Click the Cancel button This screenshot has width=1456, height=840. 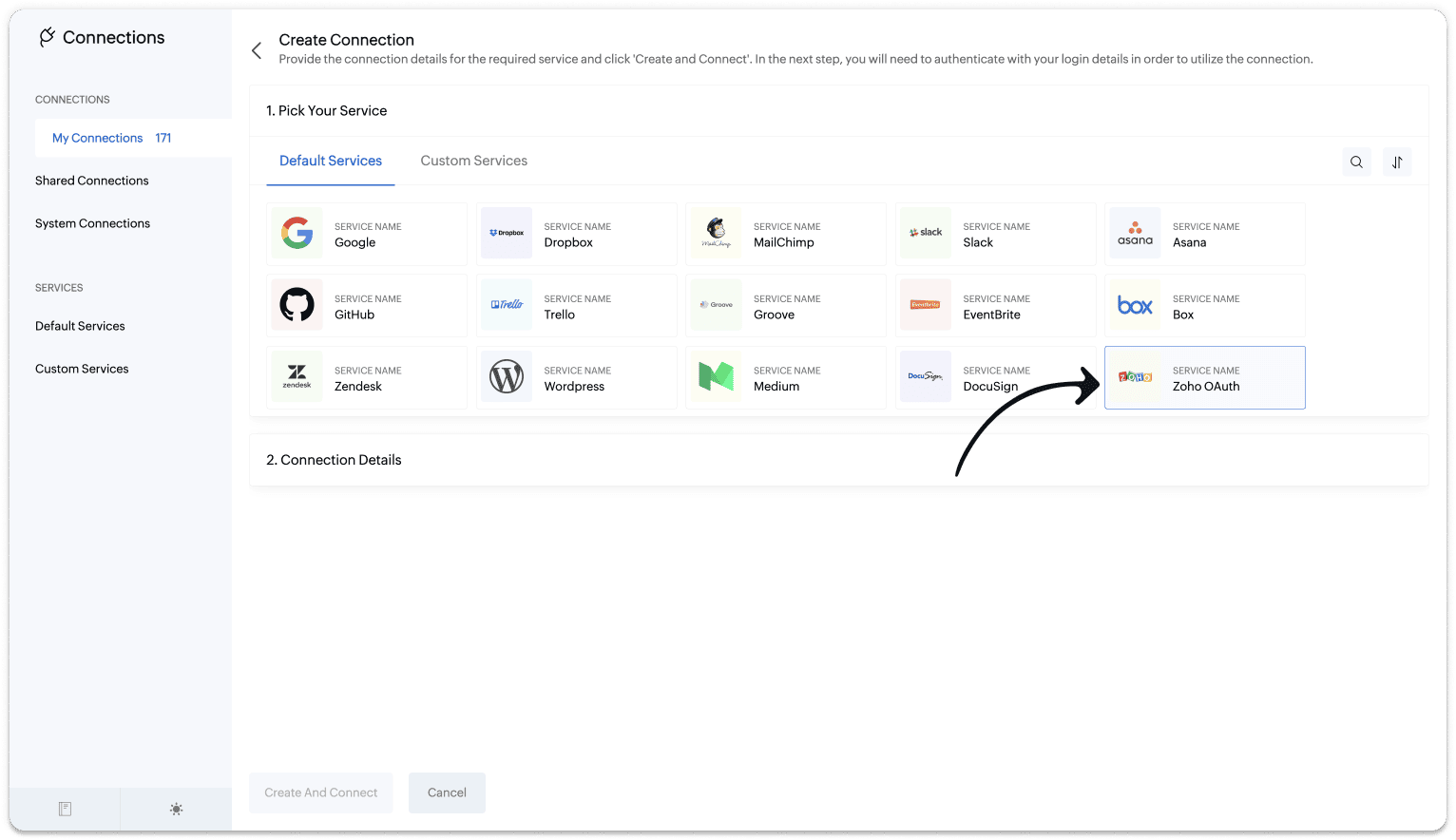[447, 792]
